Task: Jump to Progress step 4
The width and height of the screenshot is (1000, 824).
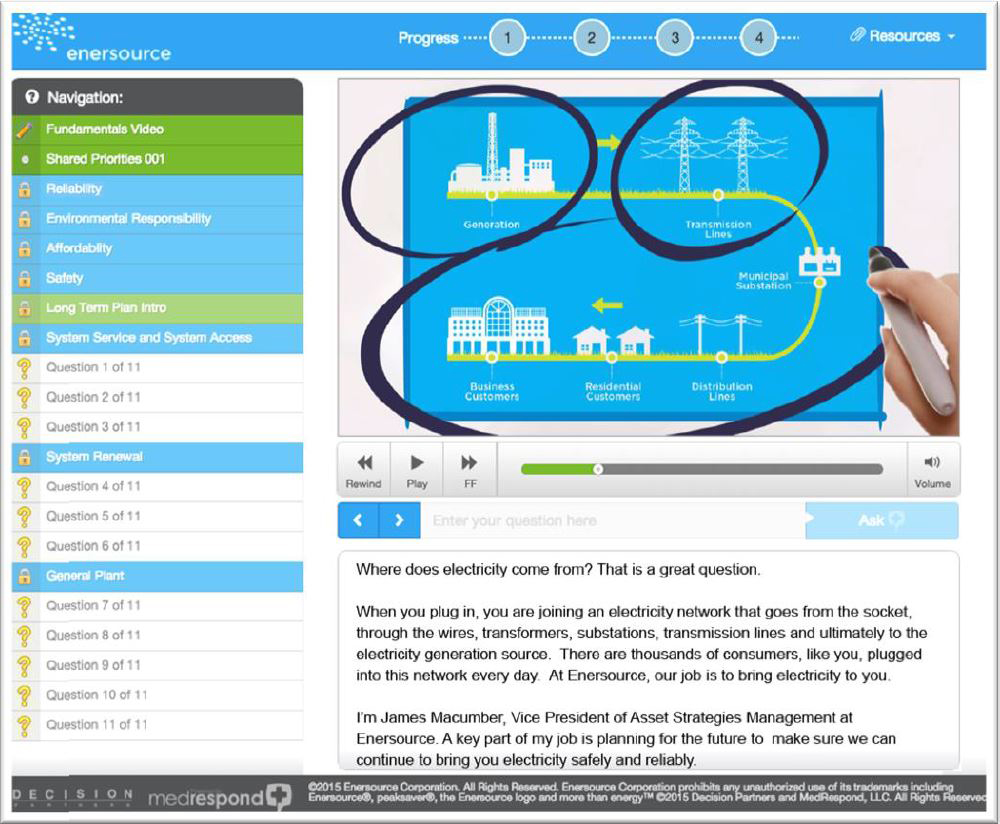Action: pos(759,38)
